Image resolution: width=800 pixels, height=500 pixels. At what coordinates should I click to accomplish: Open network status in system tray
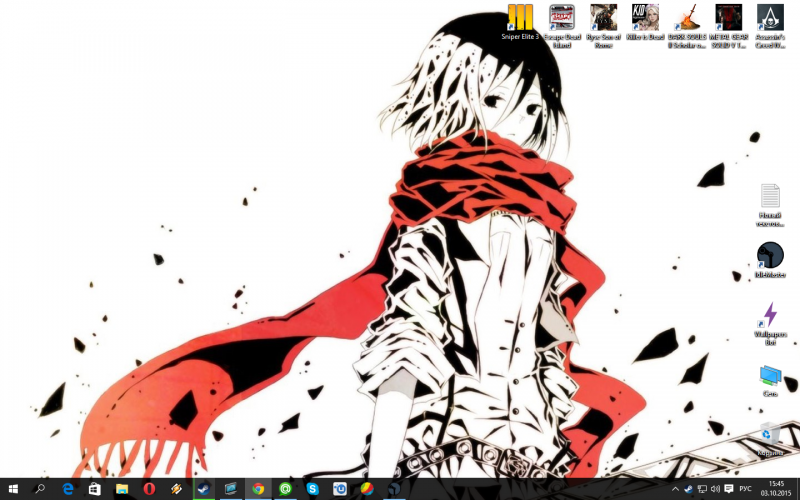pos(702,489)
